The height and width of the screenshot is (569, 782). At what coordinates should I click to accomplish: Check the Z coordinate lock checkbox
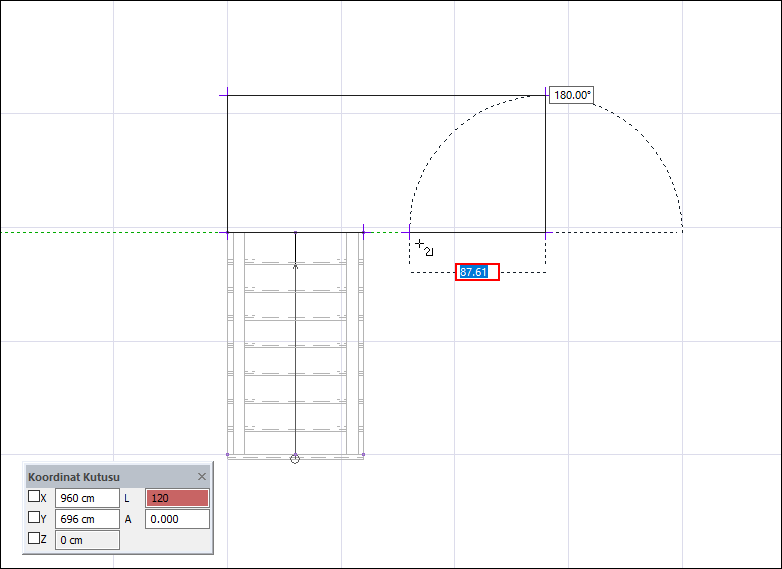34,539
